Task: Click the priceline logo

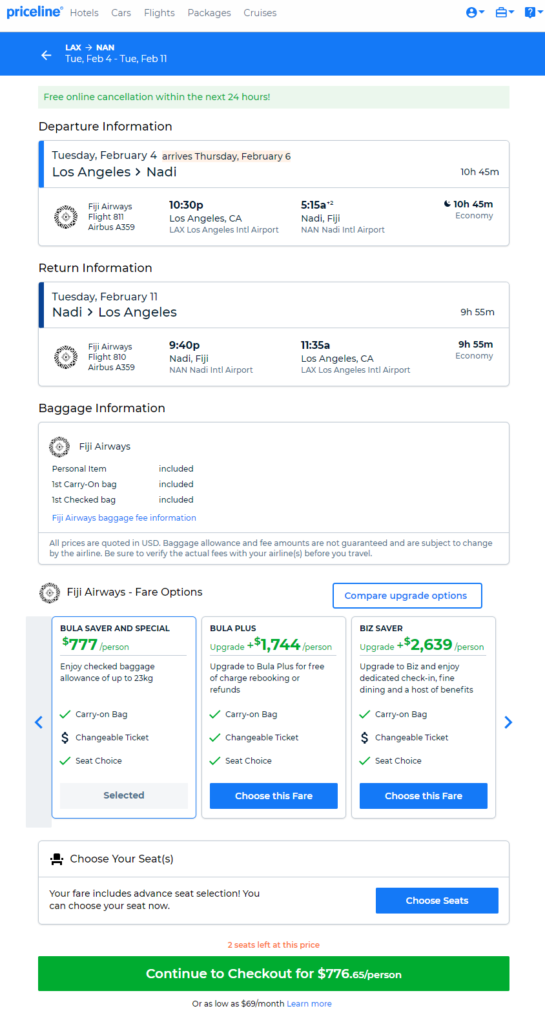Action: pos(35,12)
